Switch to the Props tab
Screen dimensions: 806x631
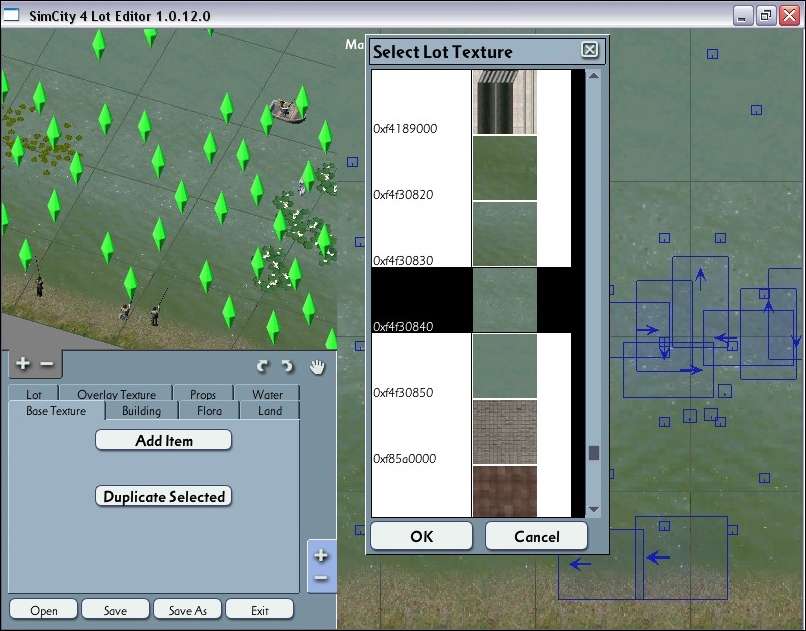click(203, 393)
